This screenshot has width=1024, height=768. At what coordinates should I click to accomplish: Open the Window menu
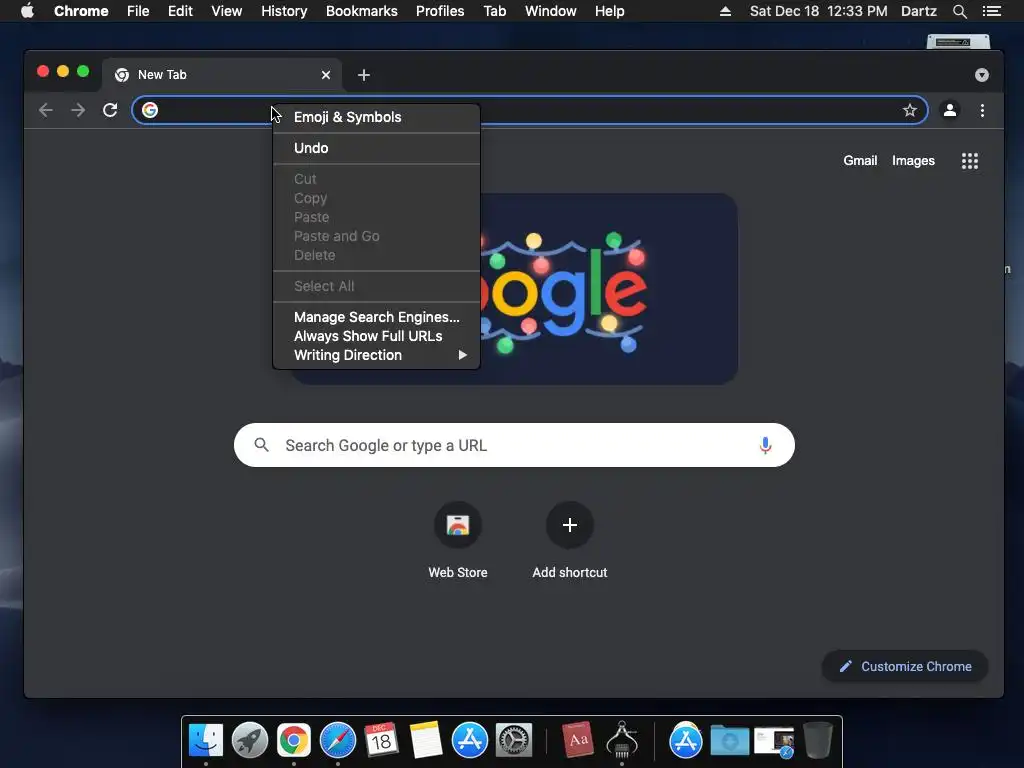click(551, 11)
